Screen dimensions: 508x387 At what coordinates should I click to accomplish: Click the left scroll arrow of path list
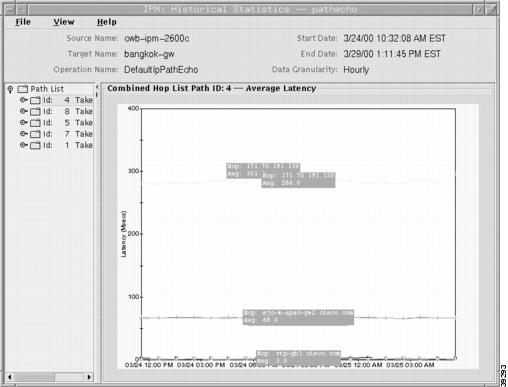point(10,377)
